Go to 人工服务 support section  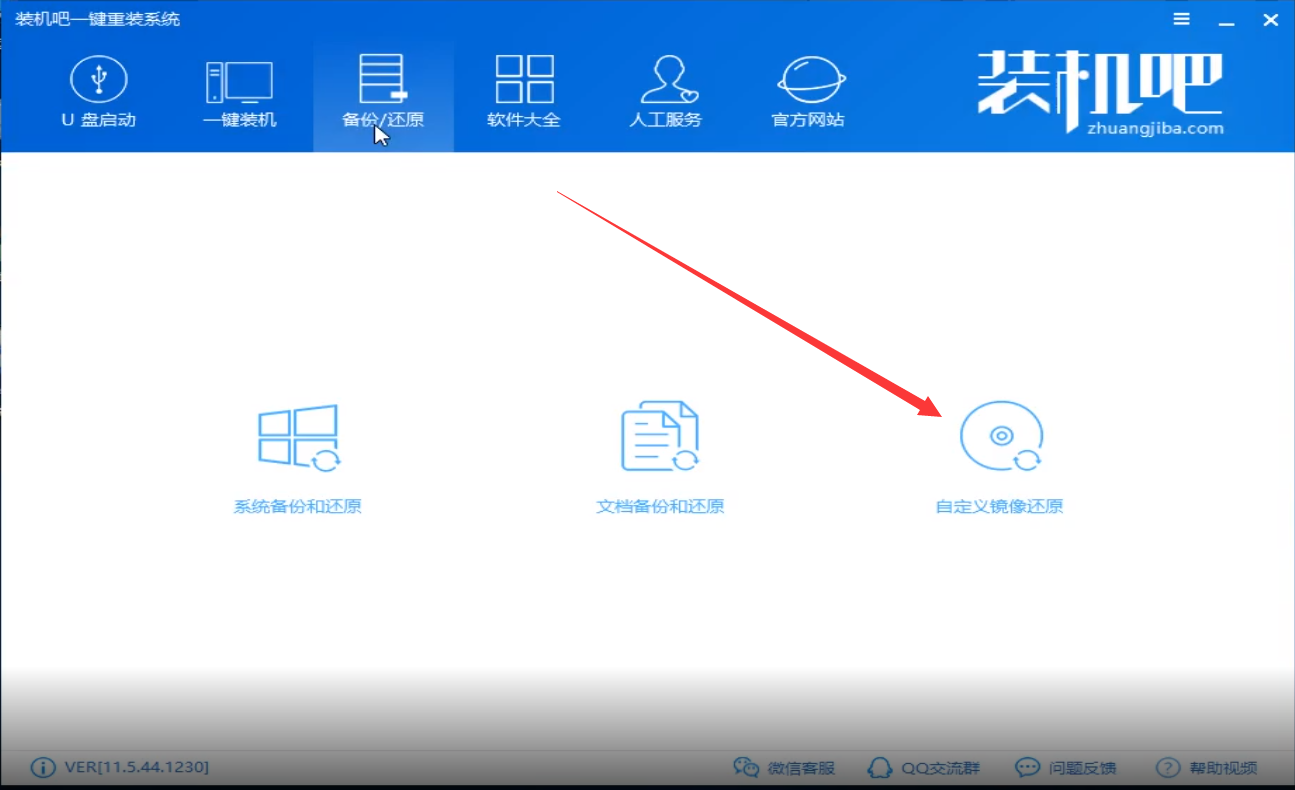click(x=665, y=93)
